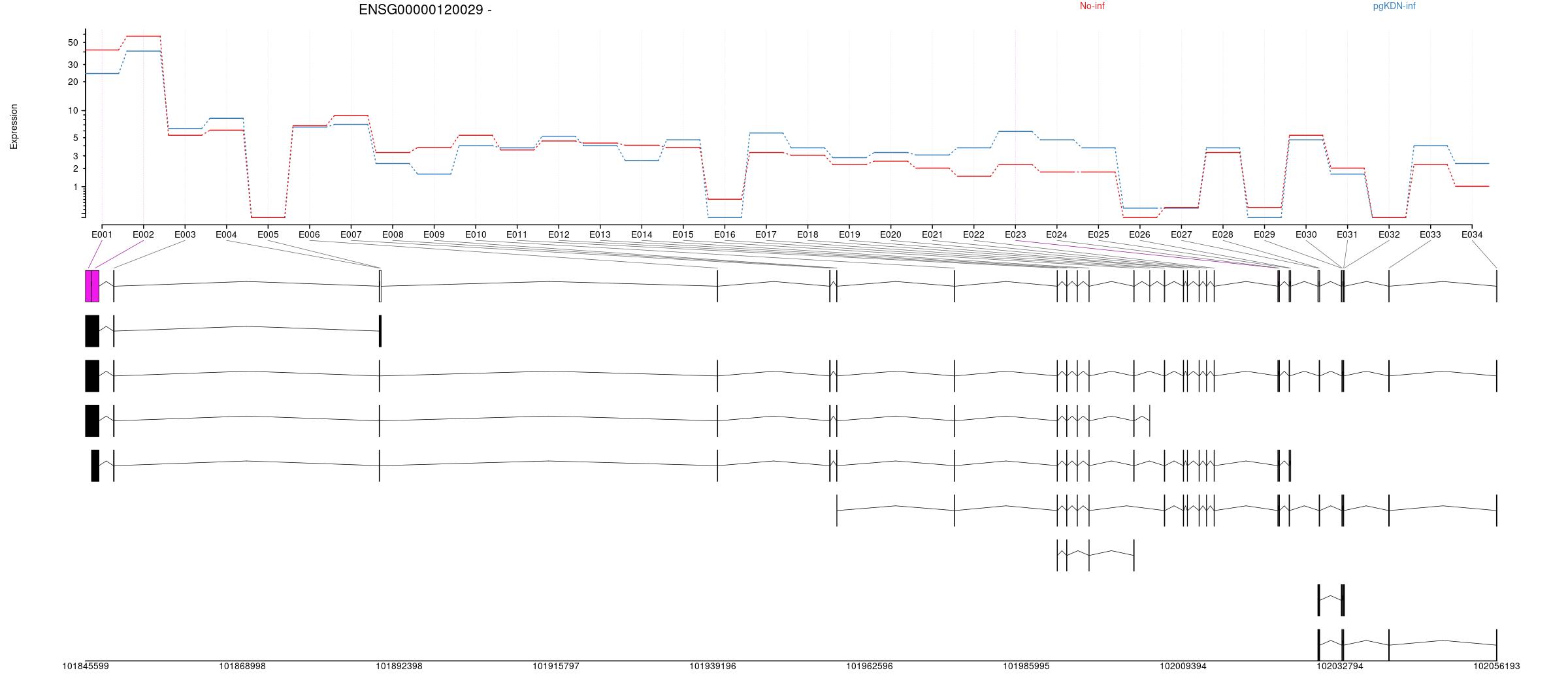Click exon label E026

pos(1139,234)
